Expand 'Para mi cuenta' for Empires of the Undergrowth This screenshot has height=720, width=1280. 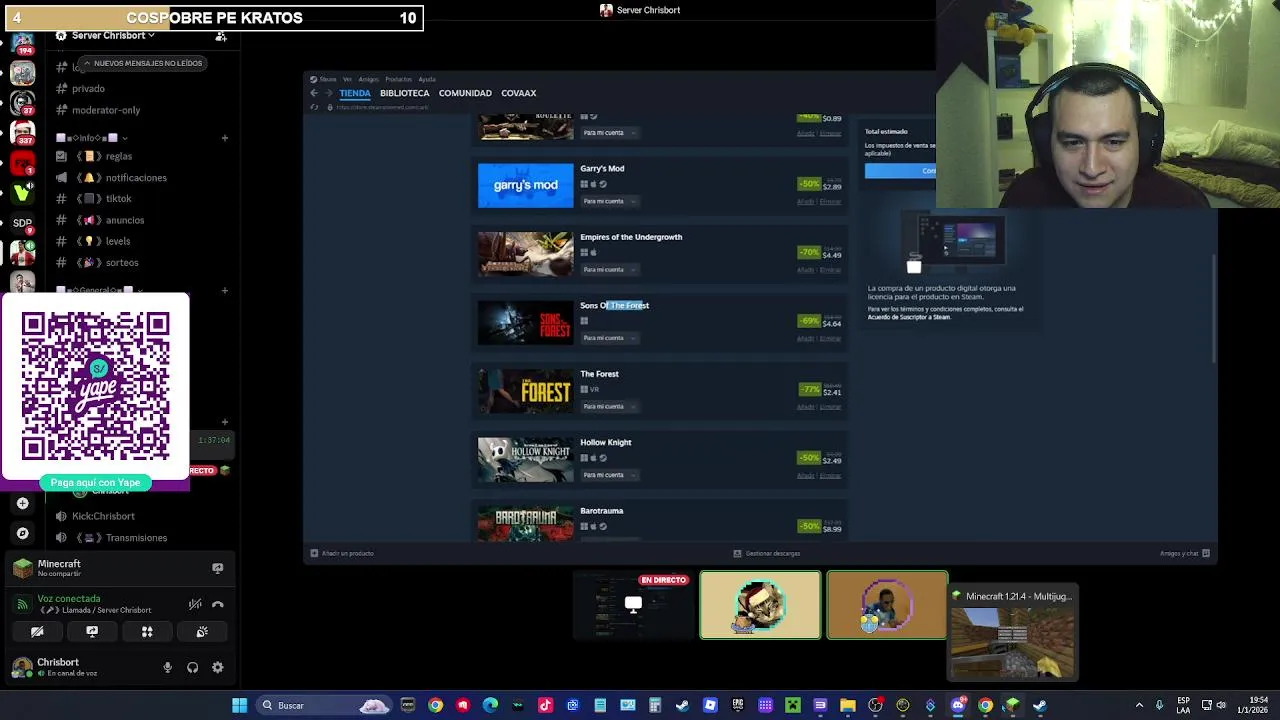click(x=608, y=269)
